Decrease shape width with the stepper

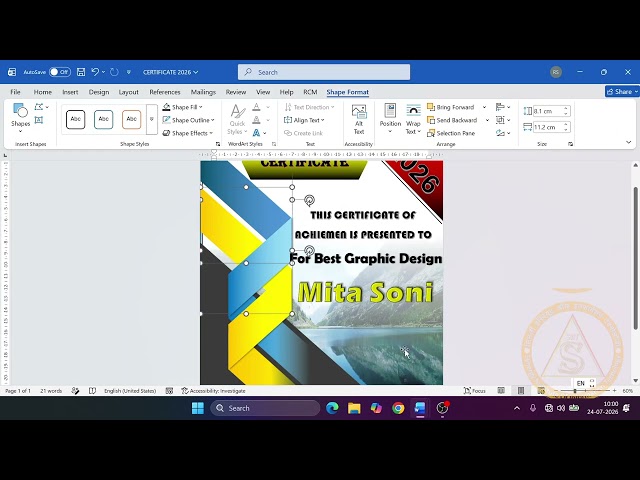pyautogui.click(x=566, y=130)
